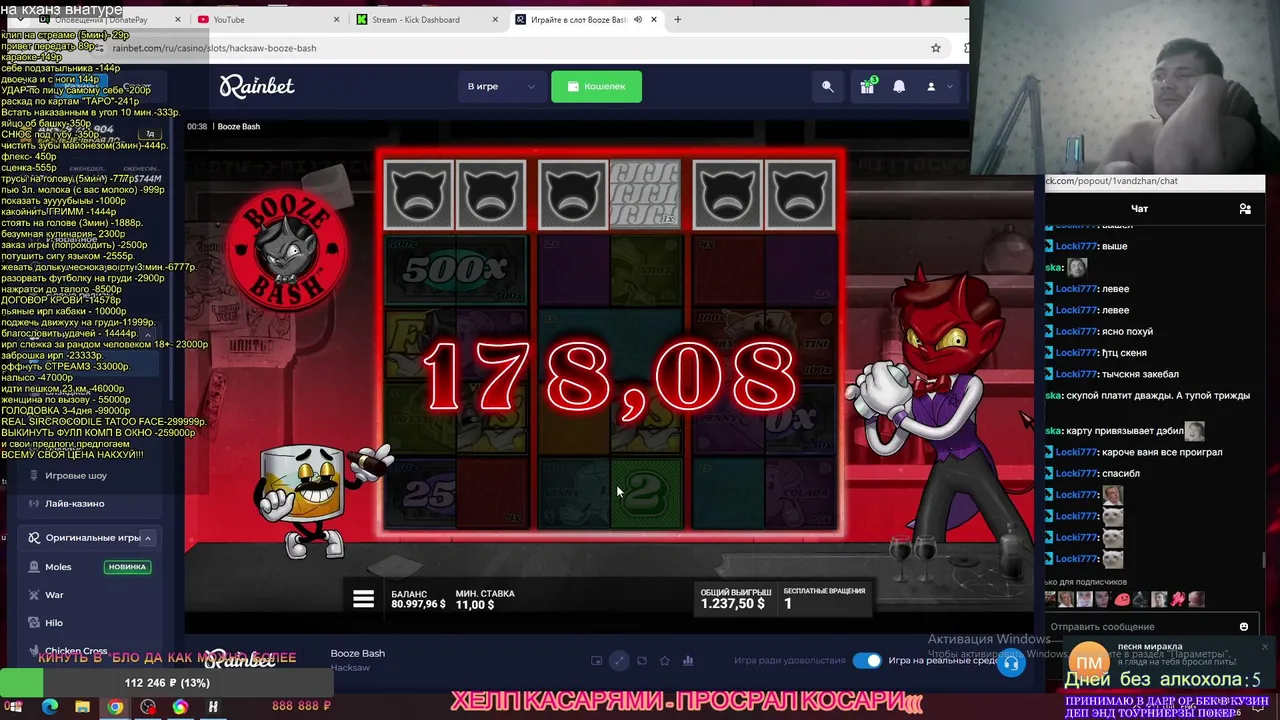Open 'Игровые шоу' in the sidebar
This screenshot has width=1280, height=720.
(76, 476)
